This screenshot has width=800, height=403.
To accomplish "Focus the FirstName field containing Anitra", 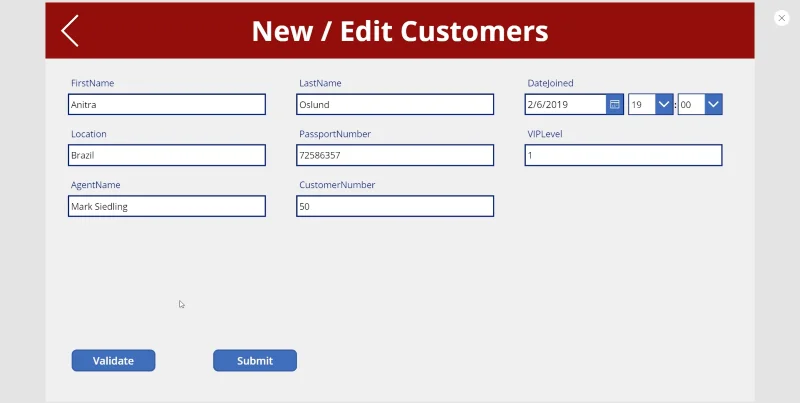I will click(167, 104).
